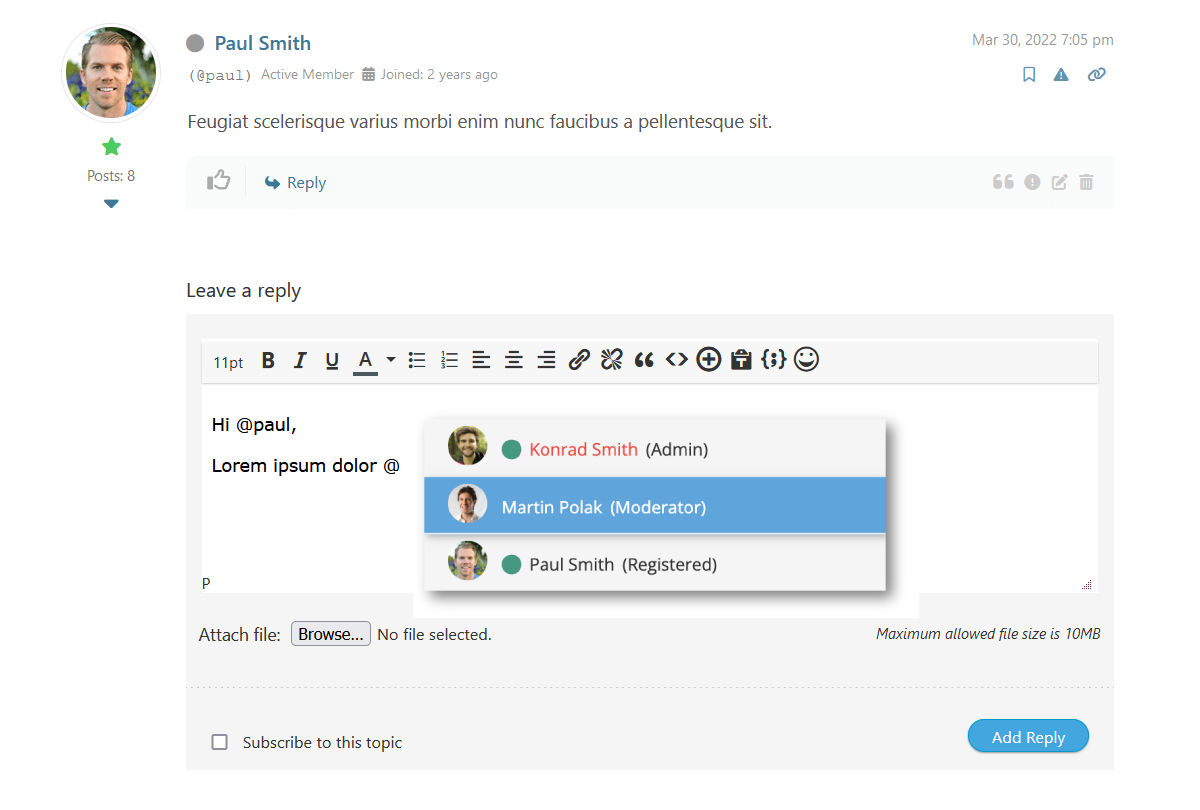Toggle underline formatting in the editor
The height and width of the screenshot is (810, 1200).
(x=331, y=360)
